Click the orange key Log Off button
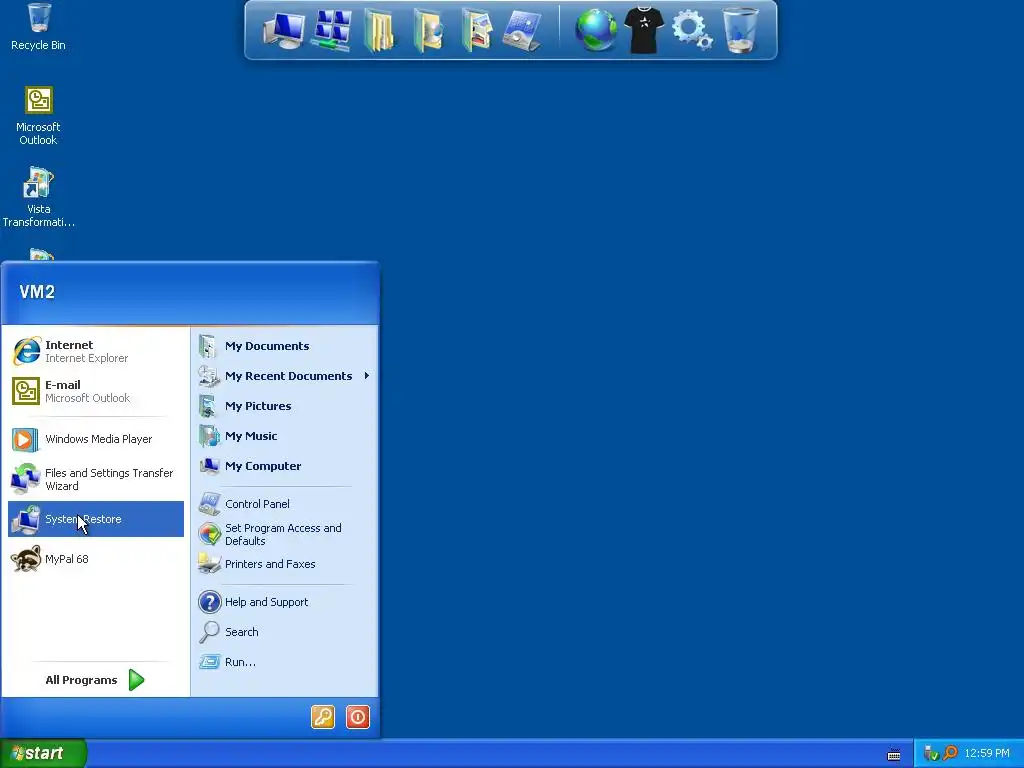Viewport: 1024px width, 768px height. 323,717
